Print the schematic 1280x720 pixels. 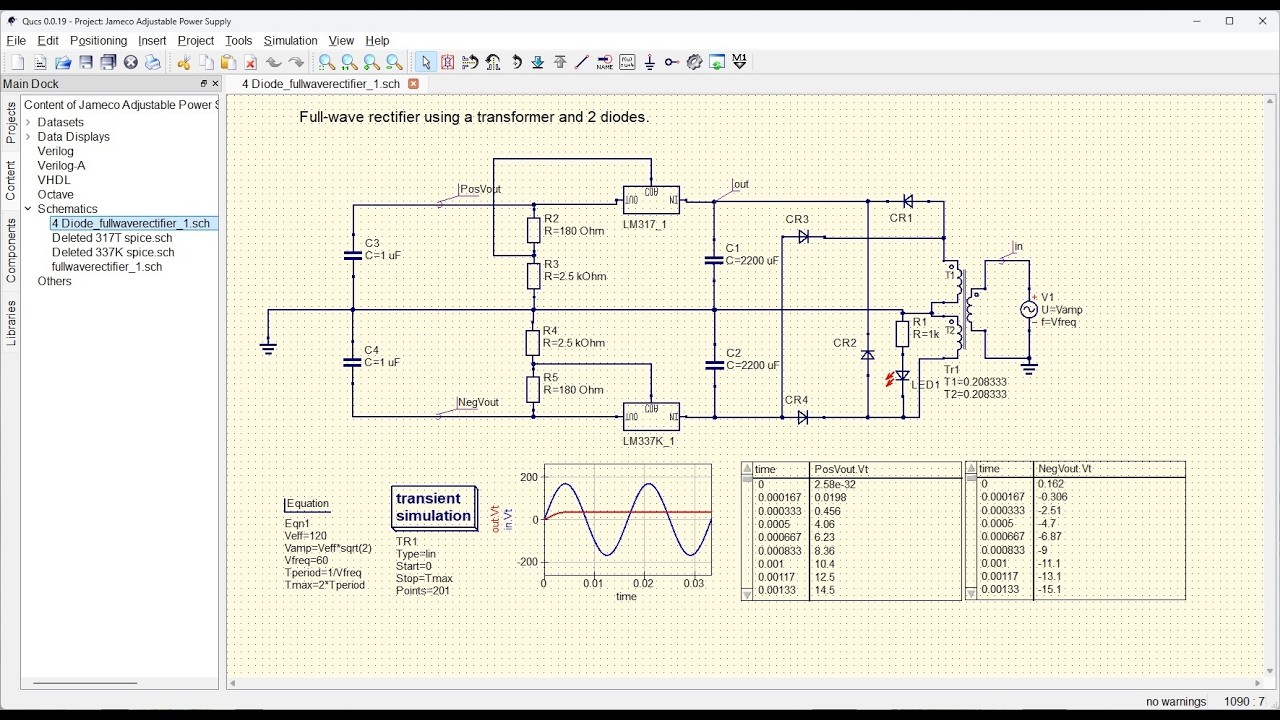click(x=153, y=62)
